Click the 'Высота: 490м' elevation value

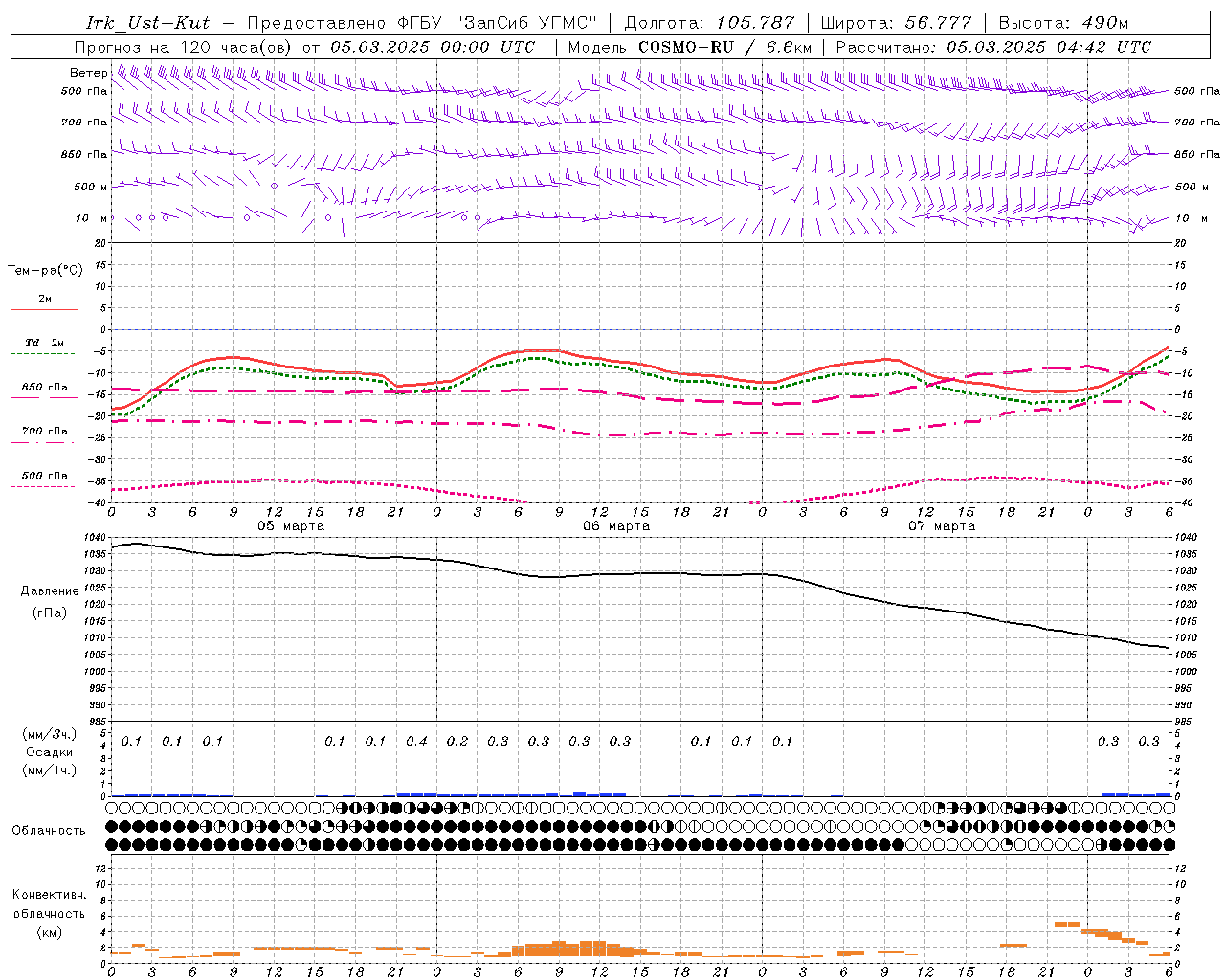[1063, 23]
